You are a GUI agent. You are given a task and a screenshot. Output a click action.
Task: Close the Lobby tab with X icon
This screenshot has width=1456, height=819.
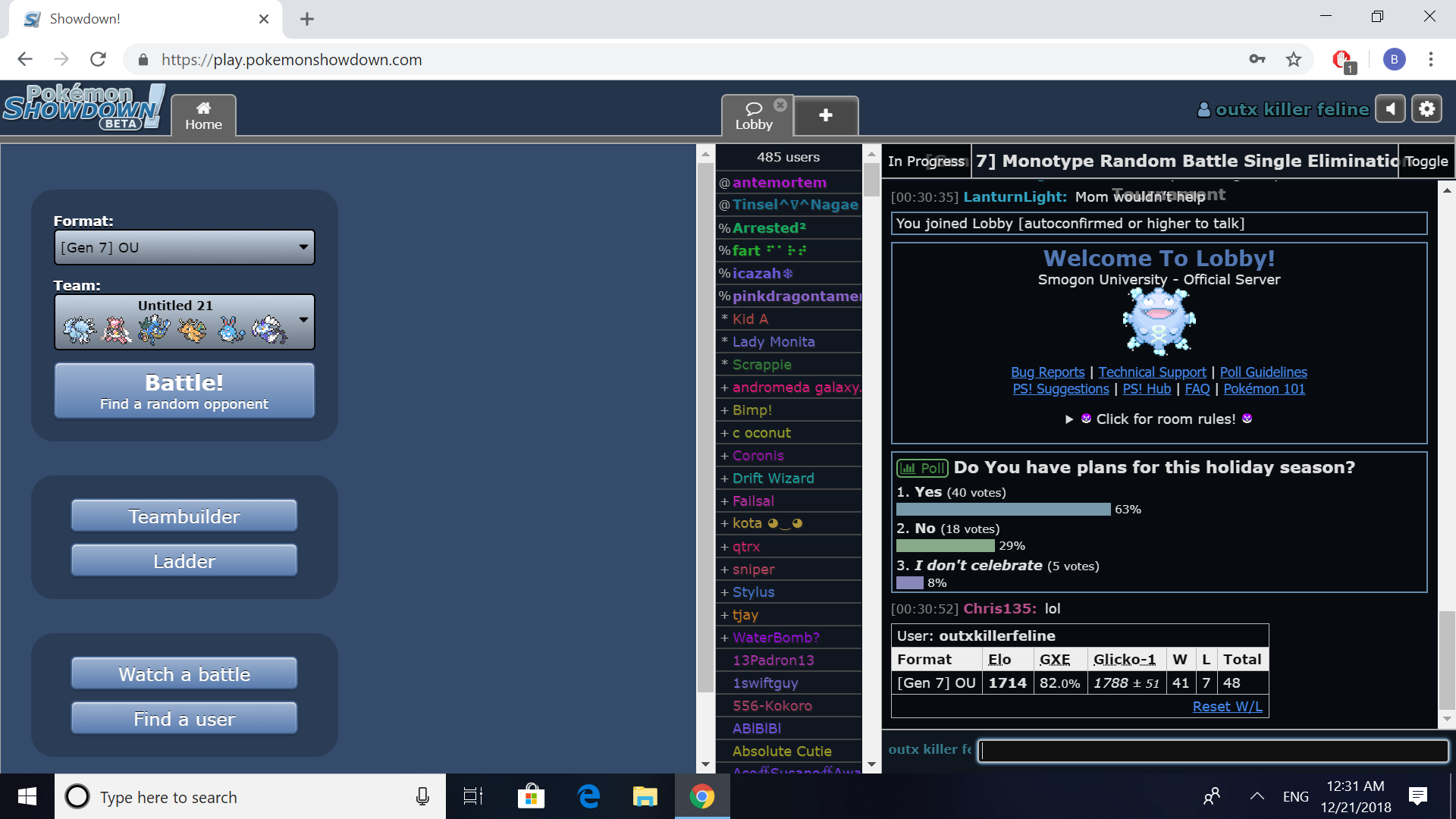(x=780, y=105)
